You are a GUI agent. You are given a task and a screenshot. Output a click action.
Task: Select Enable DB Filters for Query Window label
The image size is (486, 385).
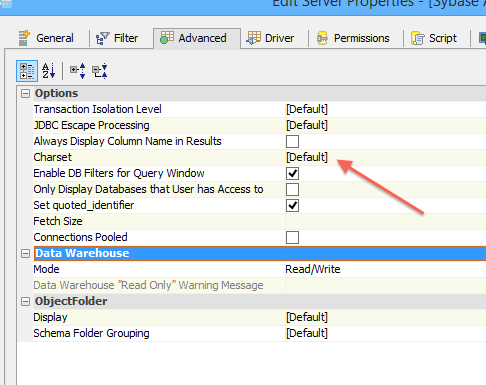click(119, 173)
